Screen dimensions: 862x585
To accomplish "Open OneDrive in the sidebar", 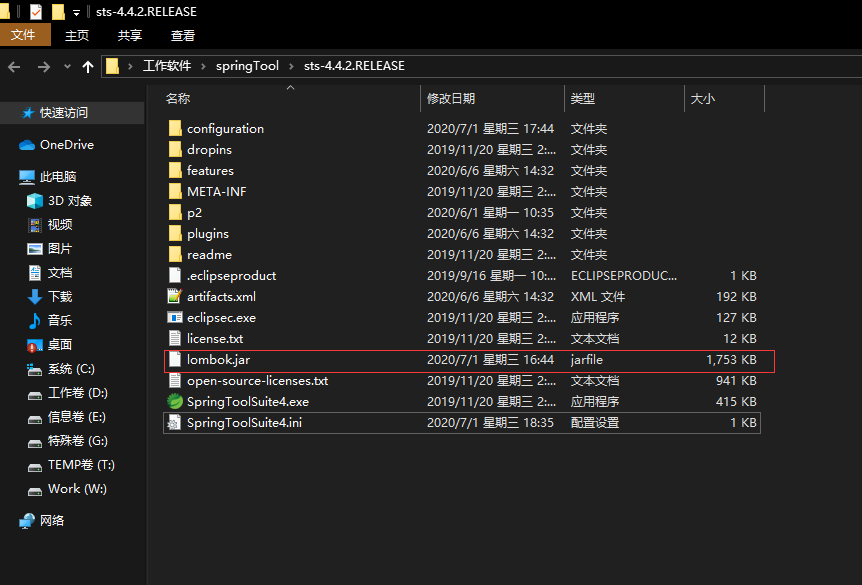I will [x=56, y=145].
